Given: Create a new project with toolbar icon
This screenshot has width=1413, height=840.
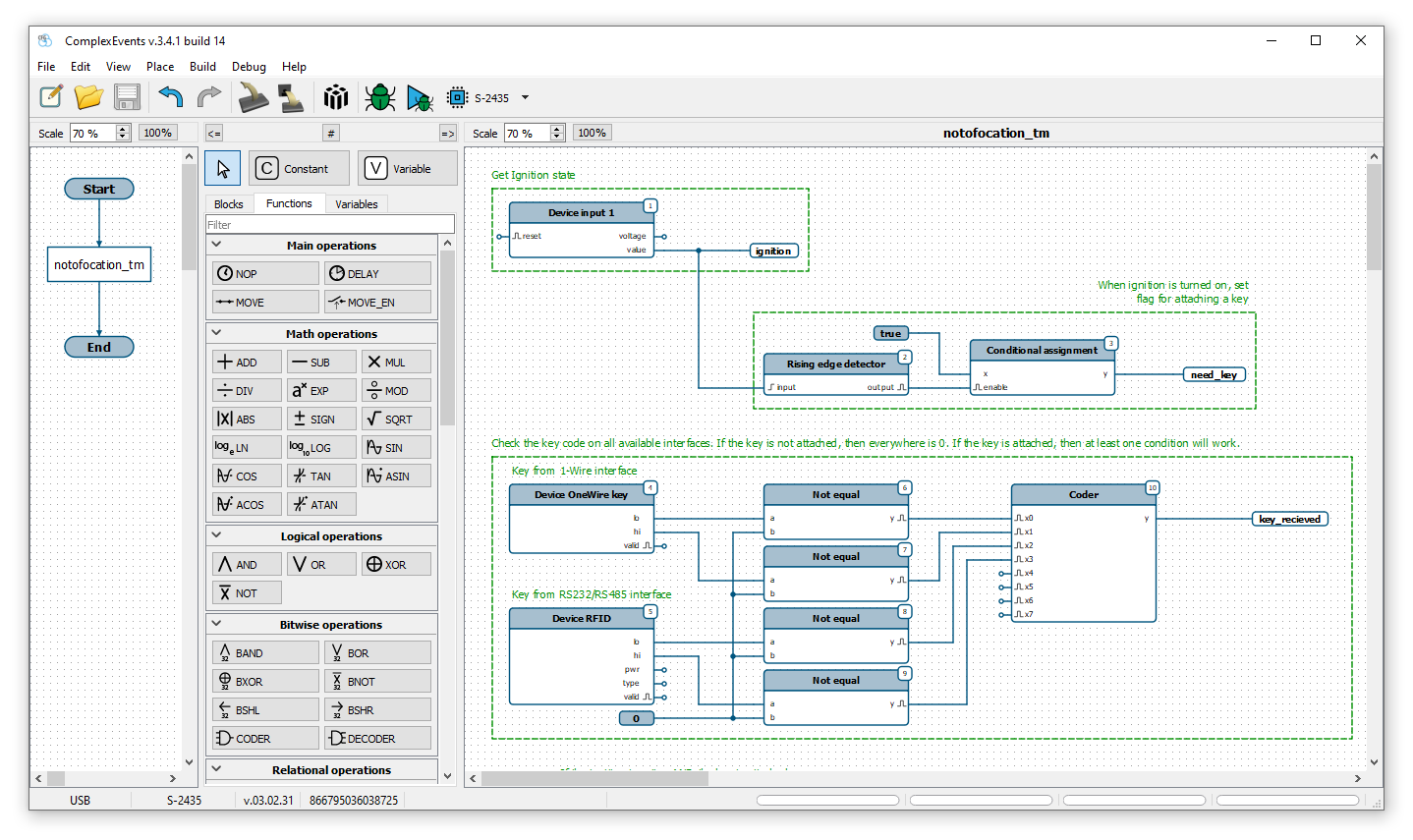Looking at the screenshot, I should tap(51, 97).
